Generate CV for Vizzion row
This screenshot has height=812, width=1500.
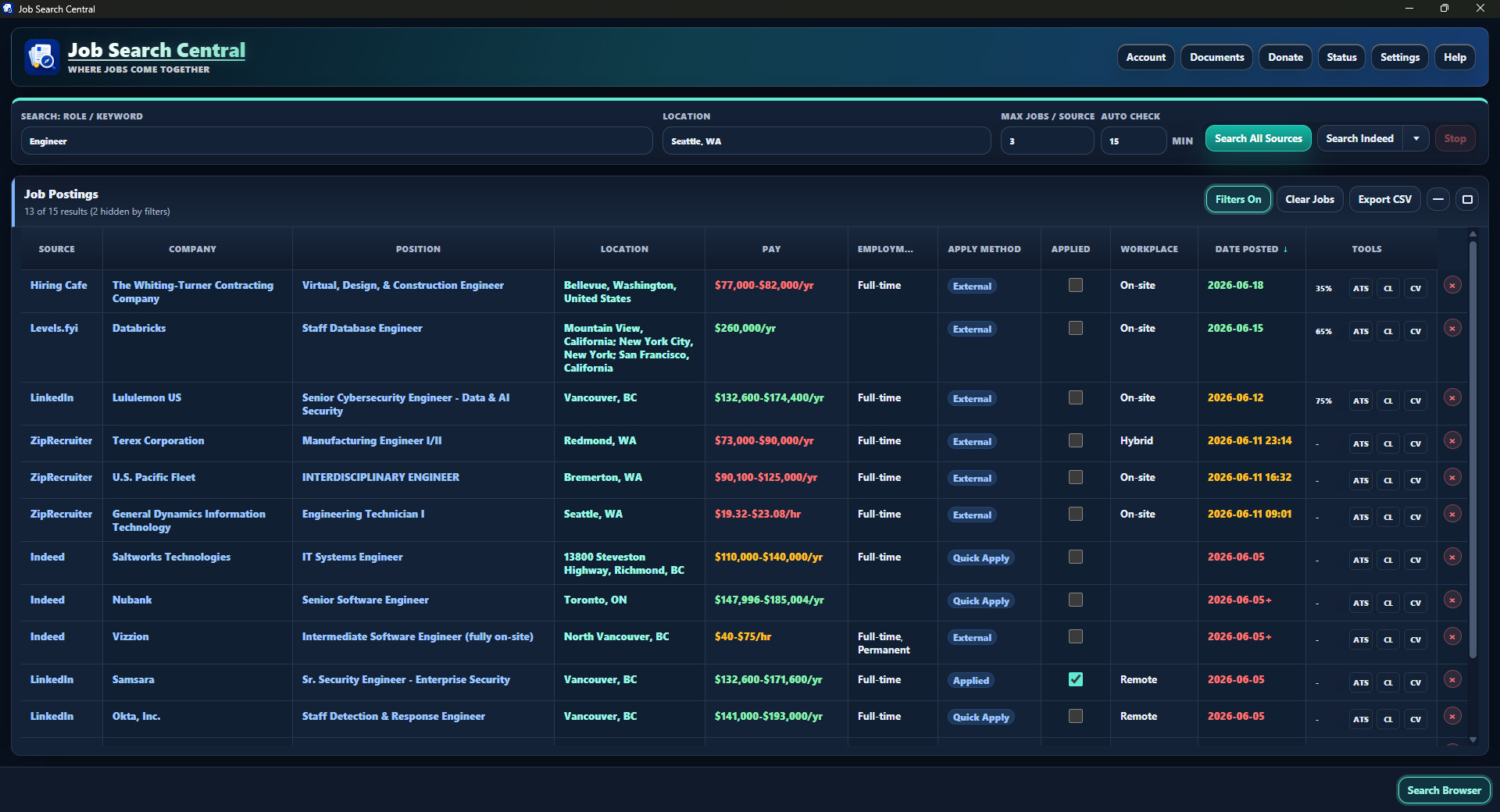[1416, 640]
